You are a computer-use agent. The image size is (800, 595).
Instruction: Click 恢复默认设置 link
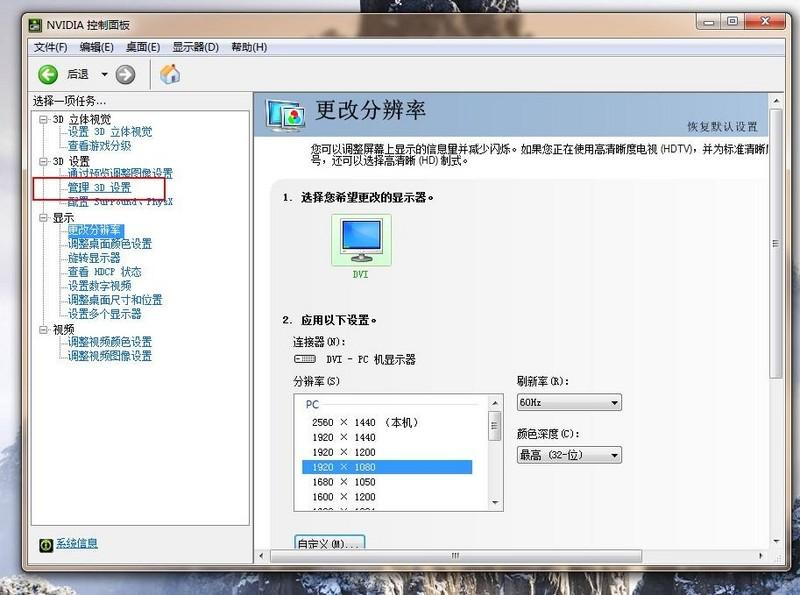[x=722, y=127]
